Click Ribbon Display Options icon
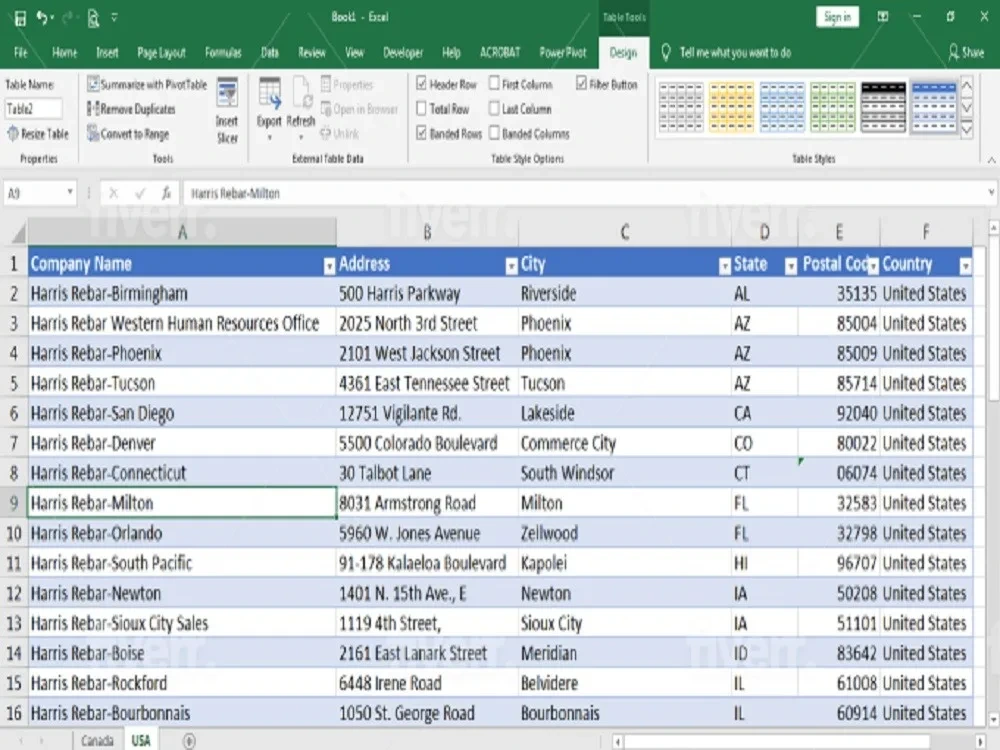This screenshot has width=1000, height=750. pos(883,17)
